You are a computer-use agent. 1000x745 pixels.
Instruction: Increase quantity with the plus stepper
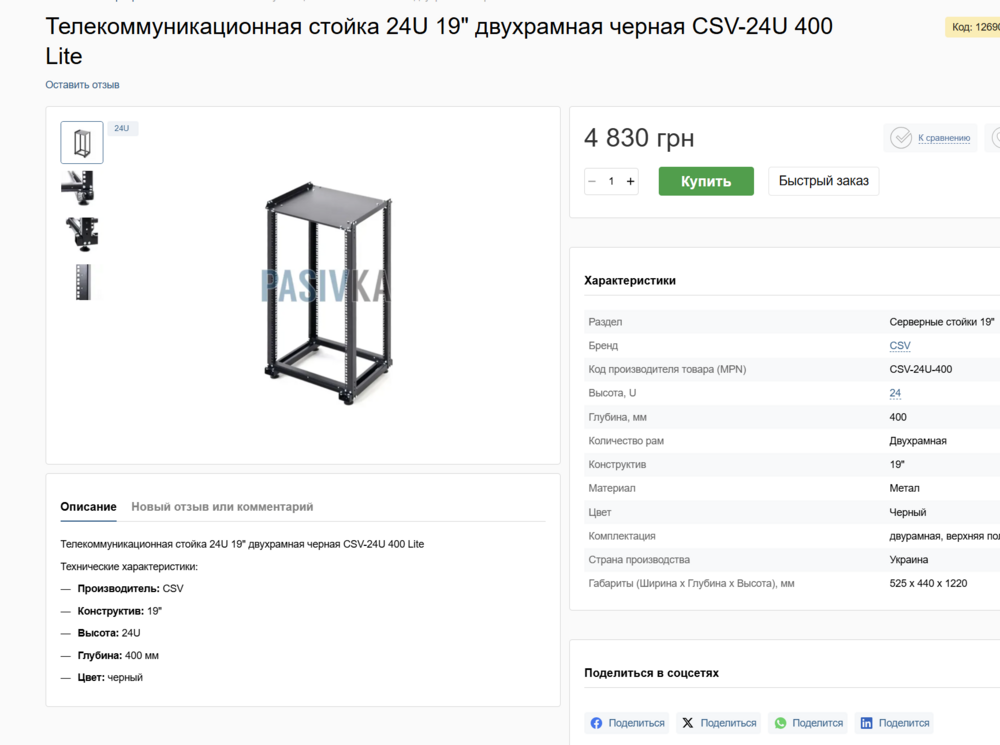pyautogui.click(x=630, y=181)
